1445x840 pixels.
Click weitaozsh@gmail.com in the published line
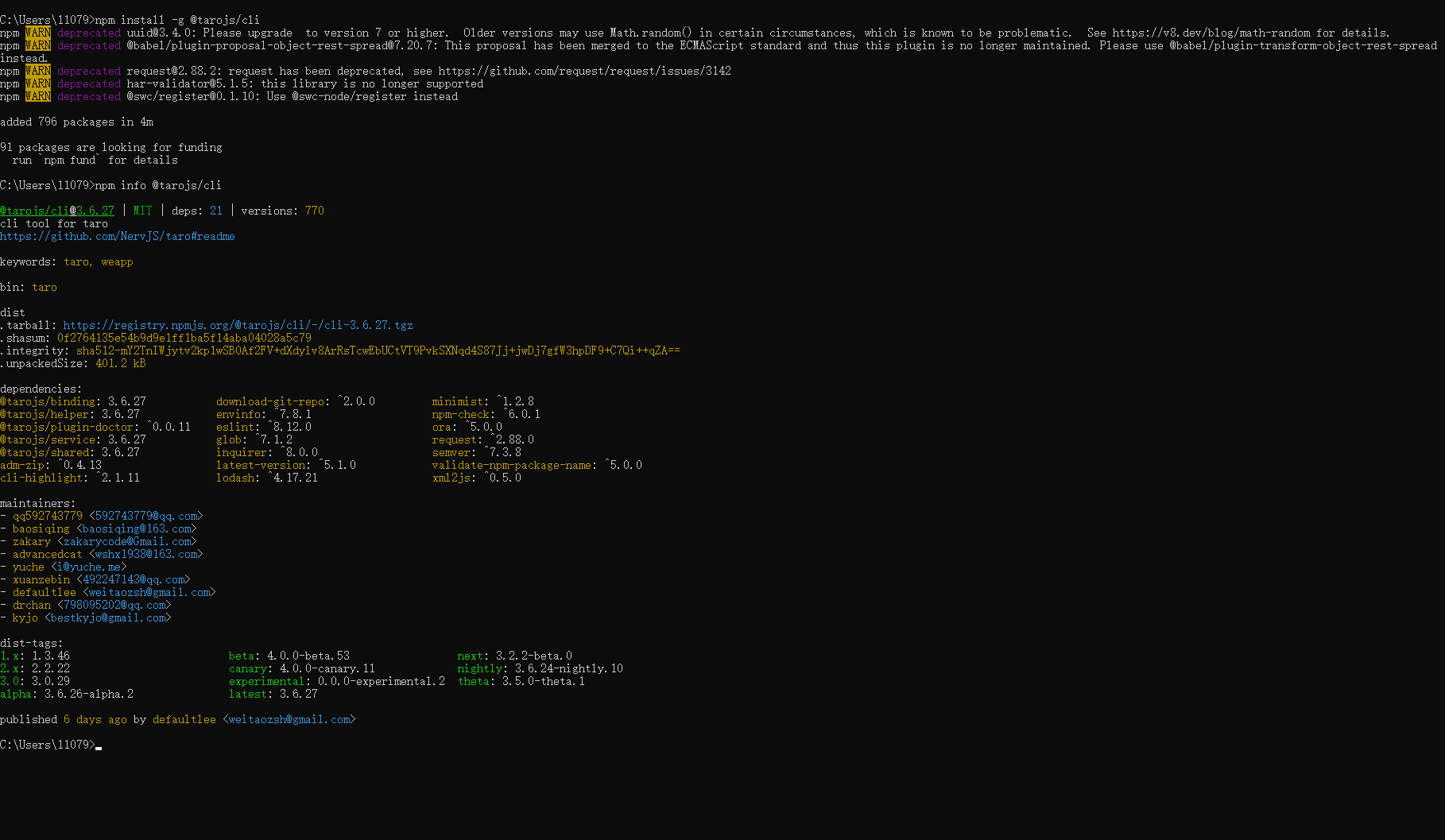tap(289, 719)
